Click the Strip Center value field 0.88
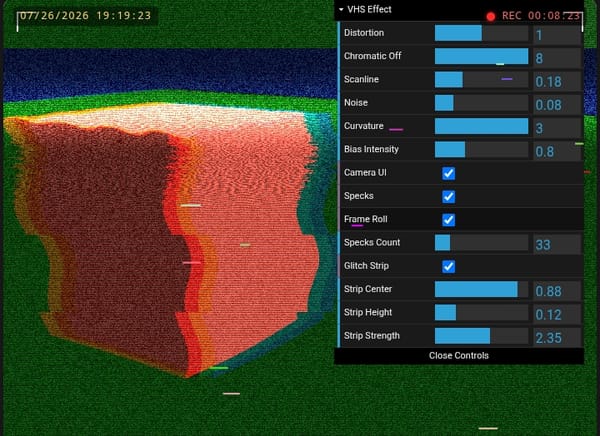Viewport: 600px width, 436px height. (557, 291)
